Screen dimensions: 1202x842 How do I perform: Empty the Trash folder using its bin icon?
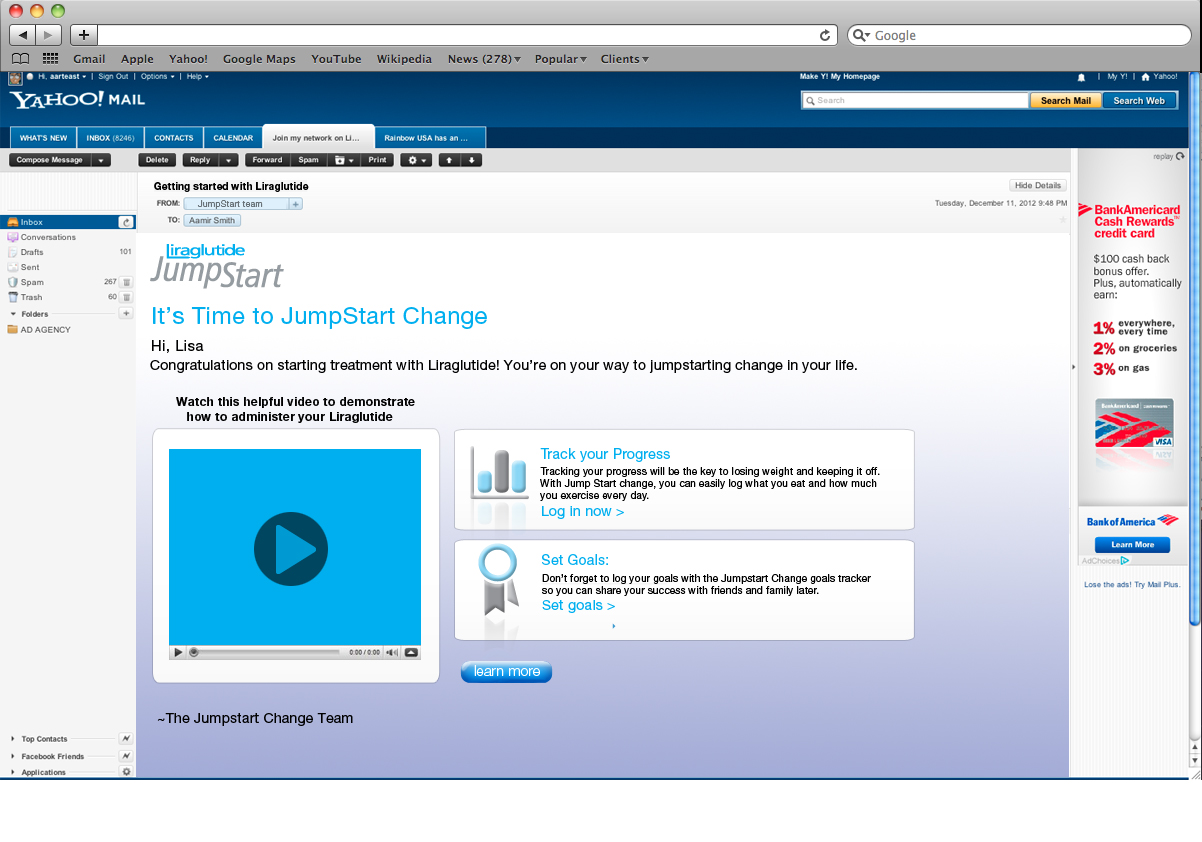point(126,297)
